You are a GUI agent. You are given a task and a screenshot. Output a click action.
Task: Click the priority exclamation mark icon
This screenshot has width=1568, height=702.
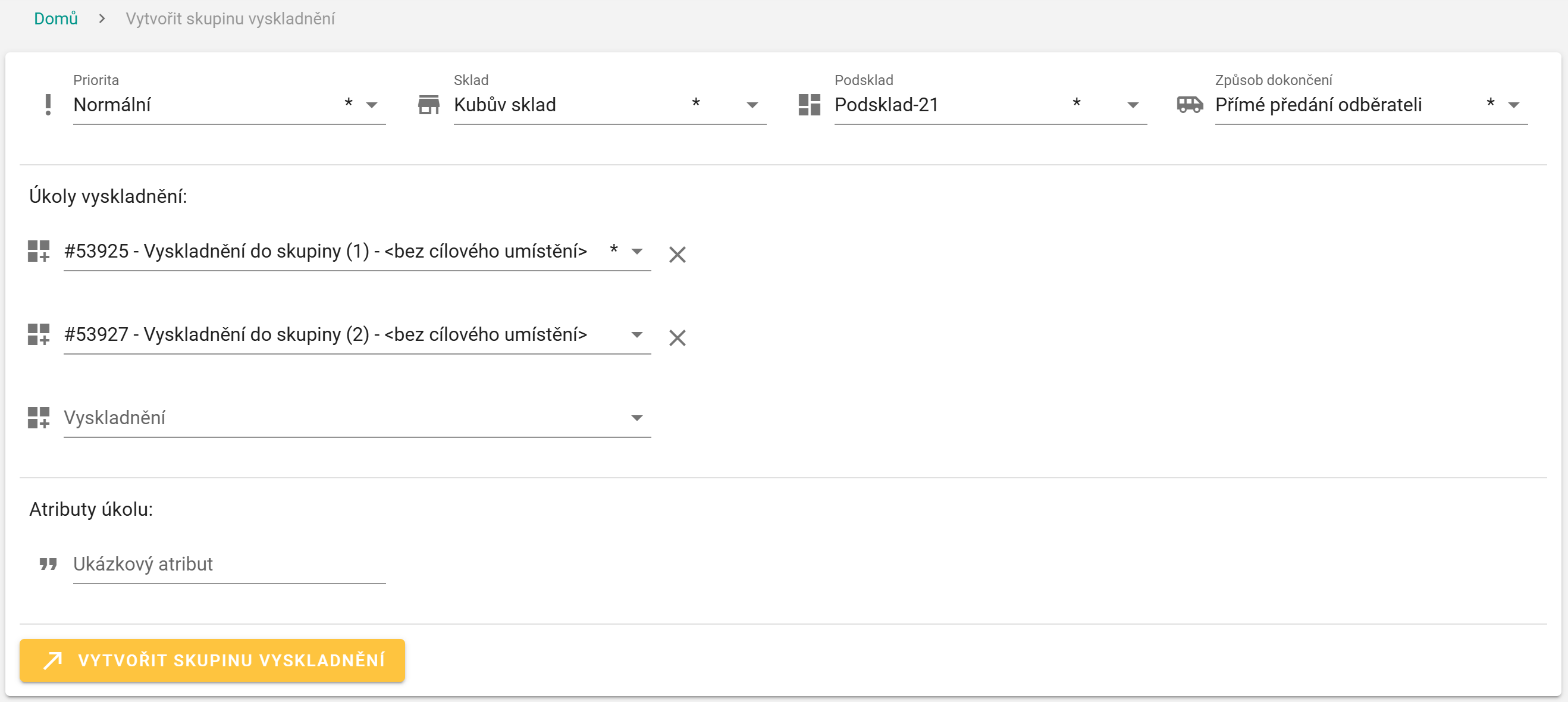tap(48, 105)
